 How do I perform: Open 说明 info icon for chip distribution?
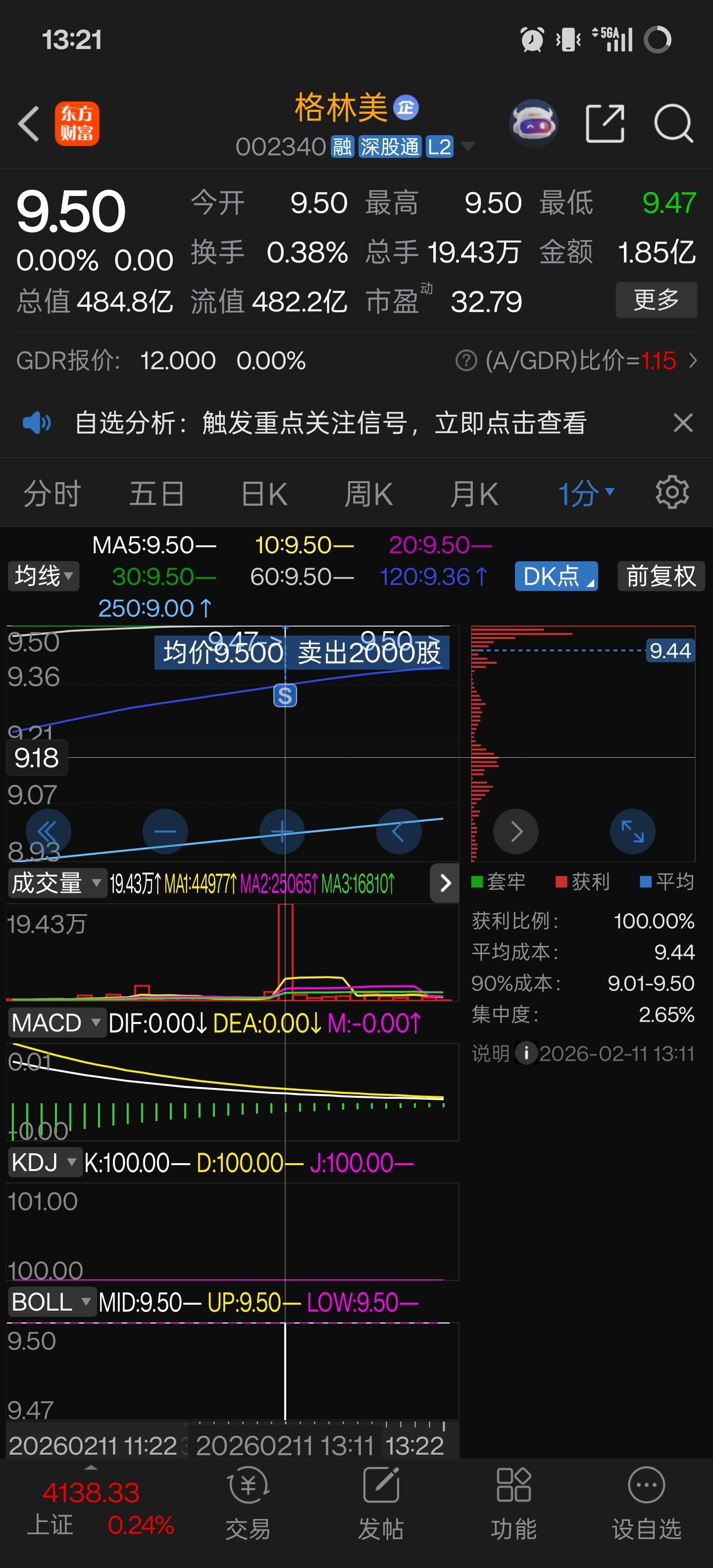[x=526, y=1053]
